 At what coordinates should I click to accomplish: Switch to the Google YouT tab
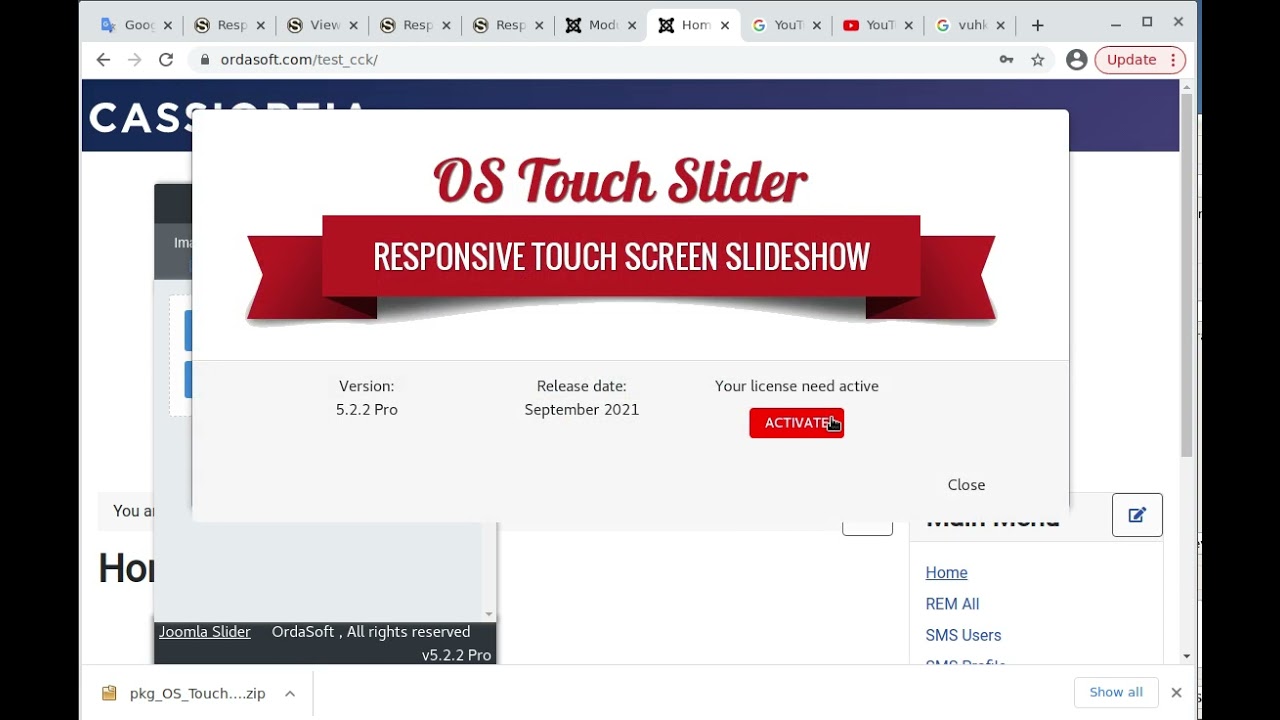coord(787,25)
